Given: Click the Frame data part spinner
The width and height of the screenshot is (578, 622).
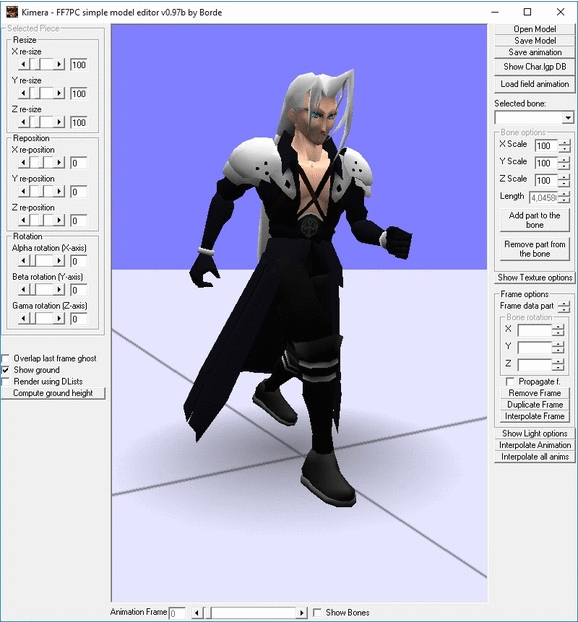Looking at the screenshot, I should 564,307.
